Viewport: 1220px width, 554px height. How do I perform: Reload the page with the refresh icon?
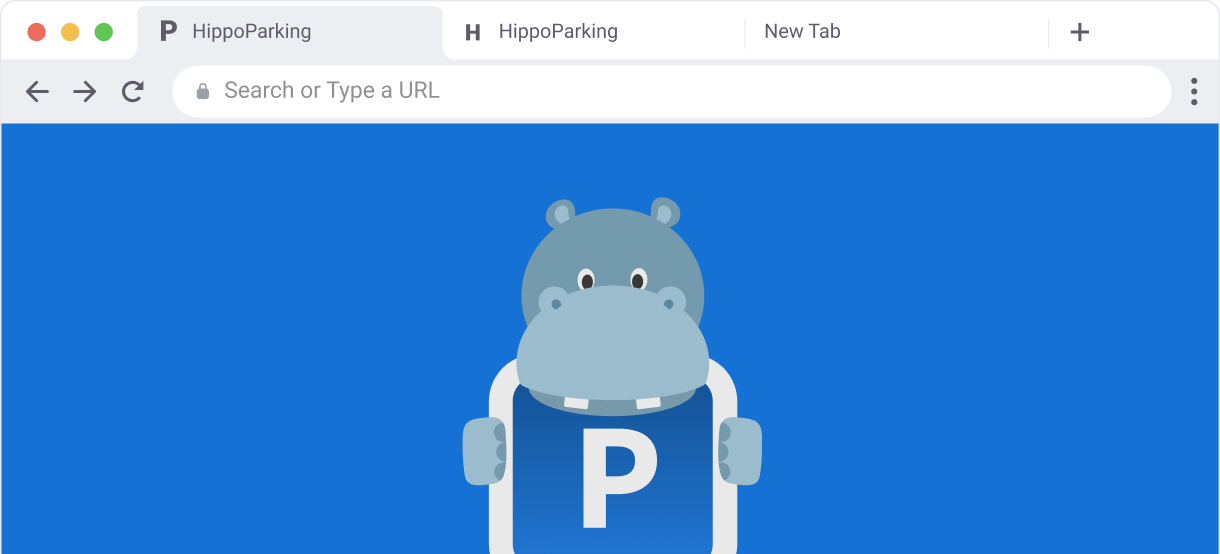click(x=132, y=92)
